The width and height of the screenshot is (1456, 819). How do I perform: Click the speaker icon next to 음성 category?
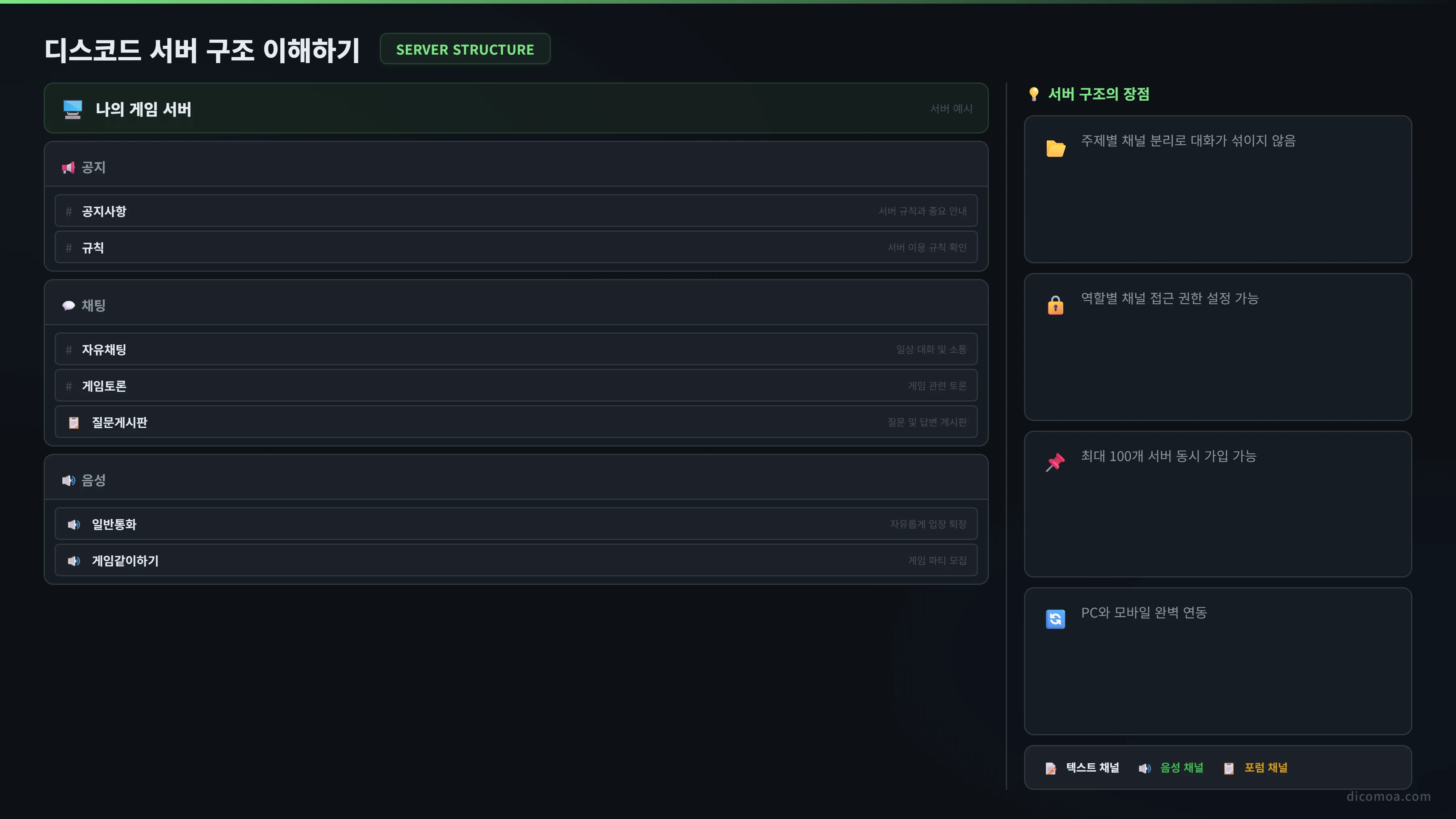pos(68,480)
